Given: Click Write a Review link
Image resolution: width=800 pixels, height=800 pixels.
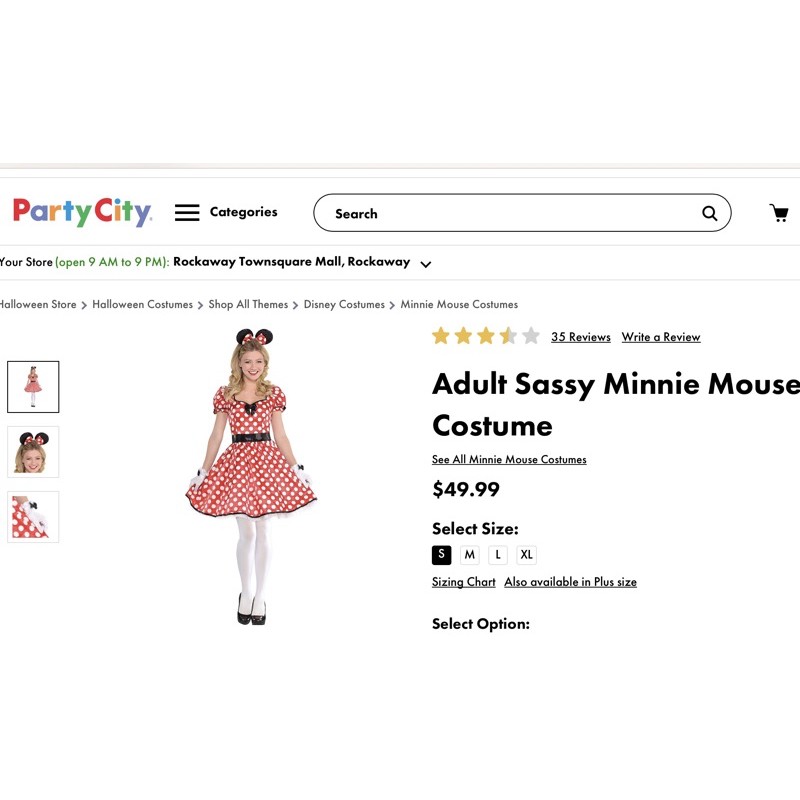Looking at the screenshot, I should pos(660,337).
